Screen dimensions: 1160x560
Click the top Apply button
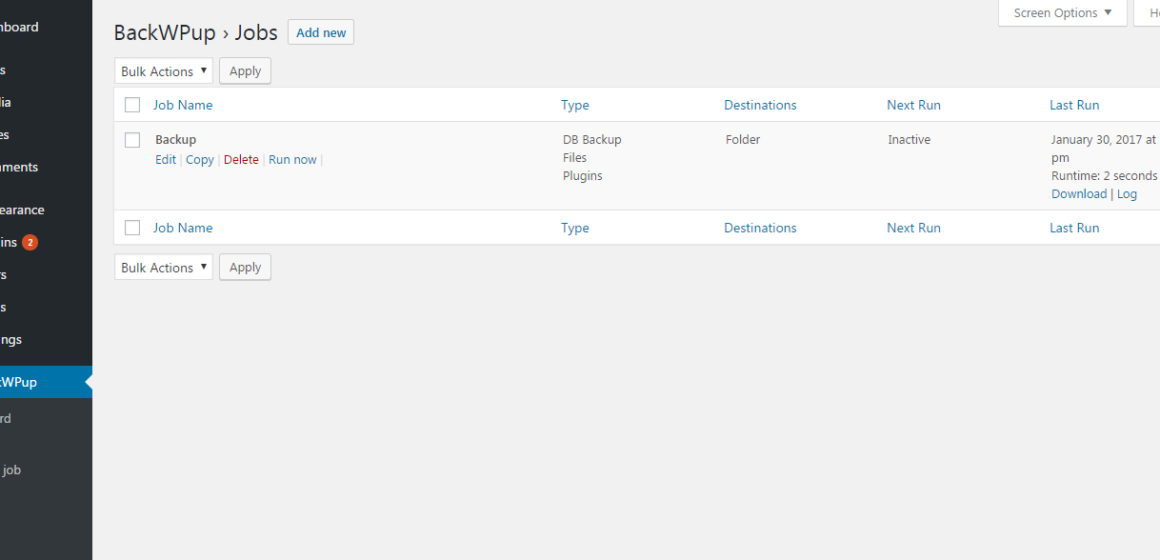tap(245, 71)
